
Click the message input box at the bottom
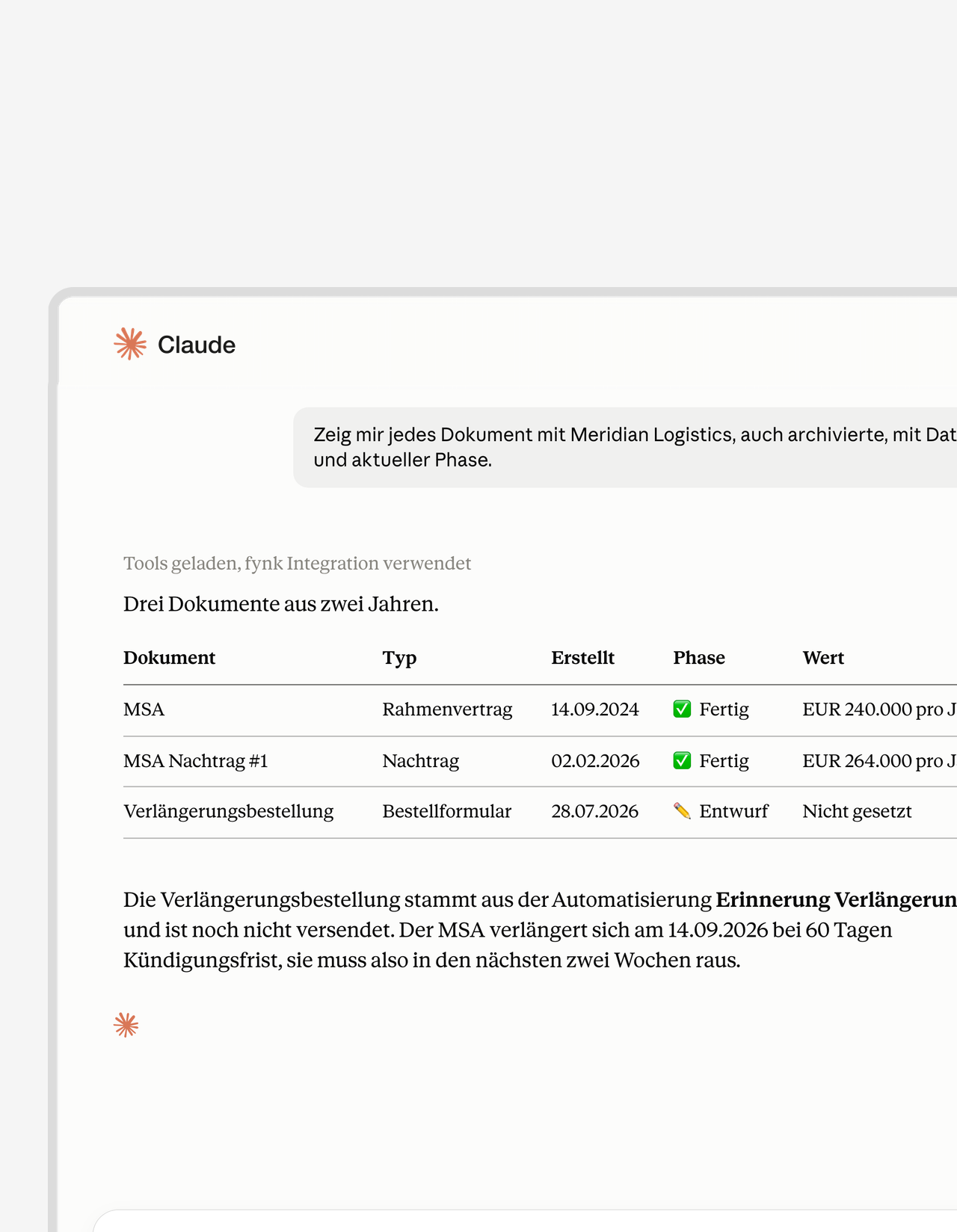[525, 1221]
